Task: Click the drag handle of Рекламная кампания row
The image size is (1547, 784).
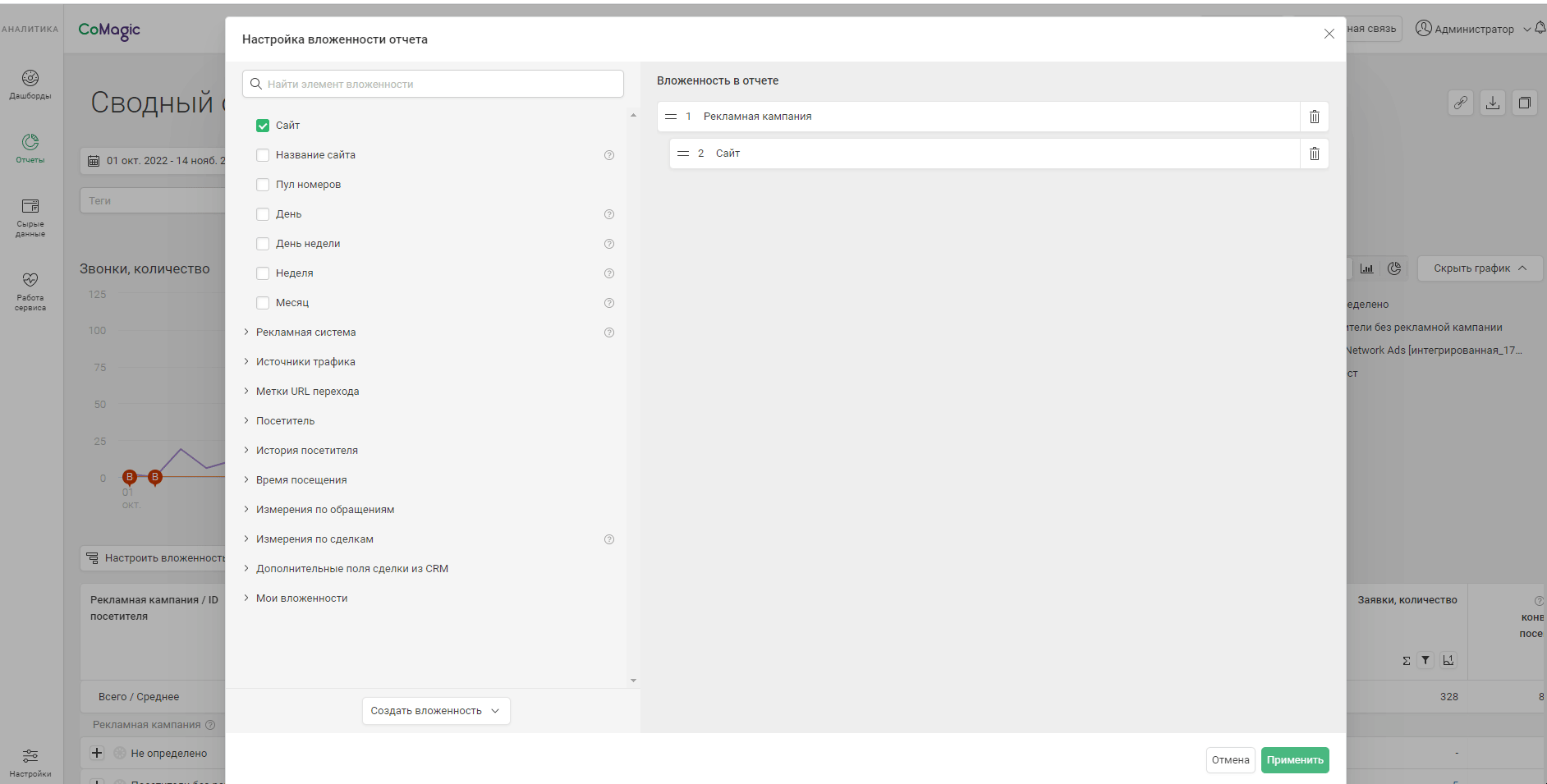Action: (671, 117)
